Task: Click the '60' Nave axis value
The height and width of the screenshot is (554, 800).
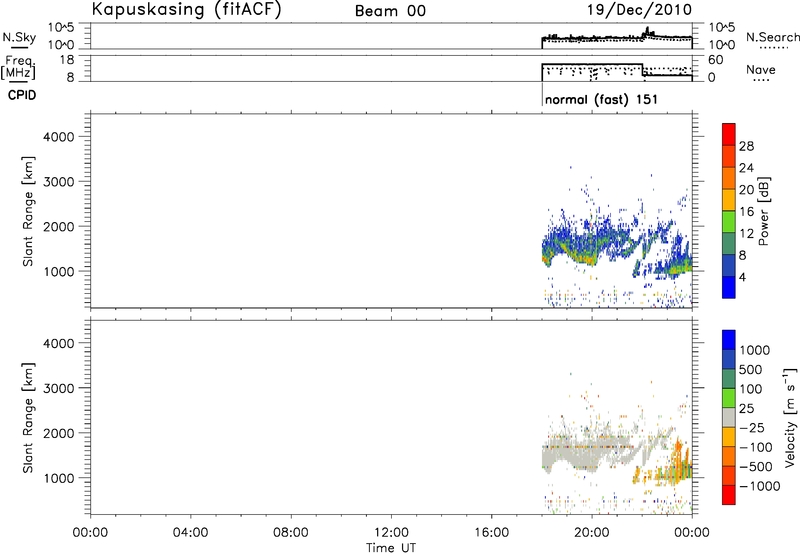Action: 716,60
